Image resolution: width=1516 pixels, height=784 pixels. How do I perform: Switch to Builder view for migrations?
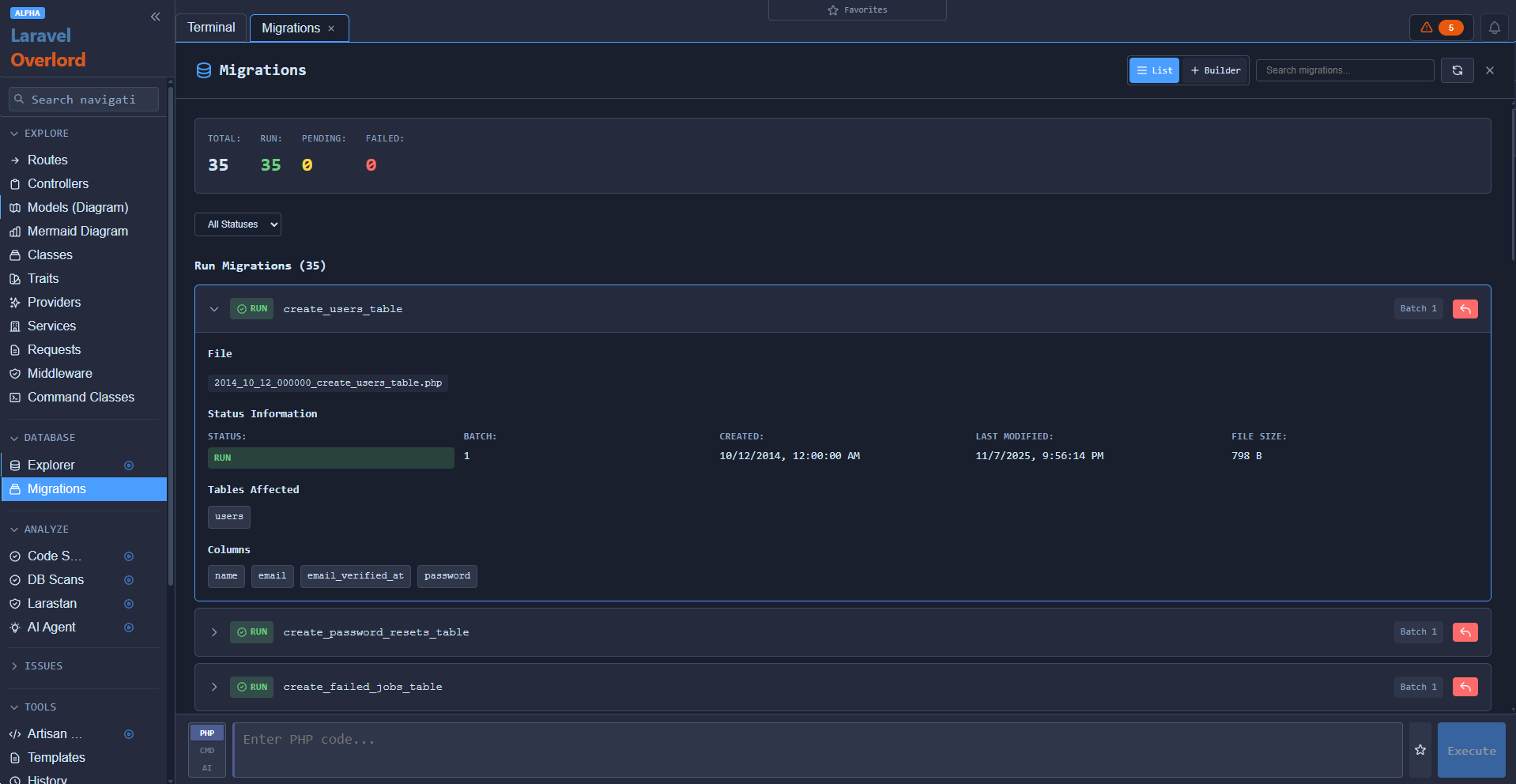click(1214, 70)
